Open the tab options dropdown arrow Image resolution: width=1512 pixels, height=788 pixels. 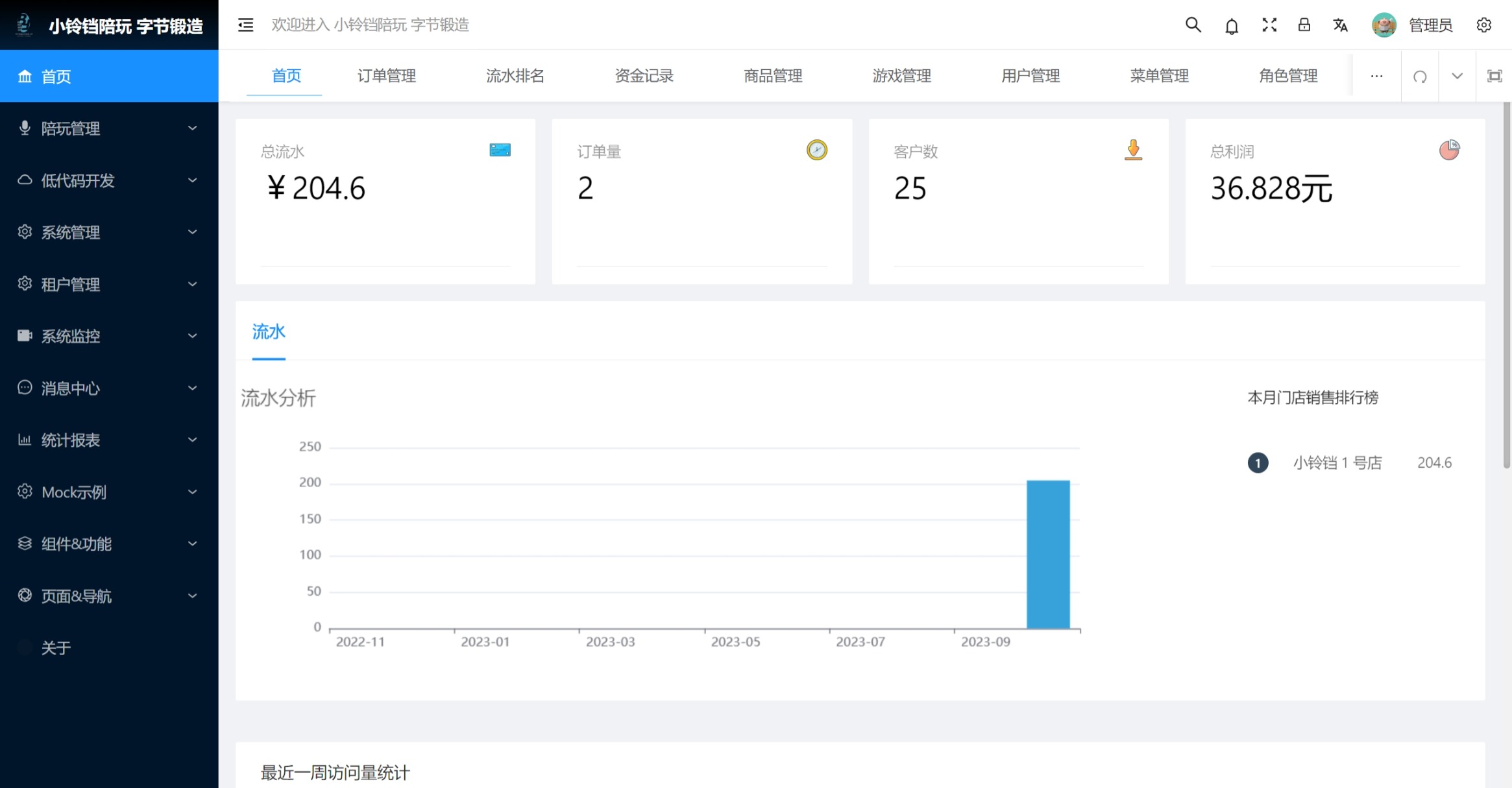[x=1457, y=76]
